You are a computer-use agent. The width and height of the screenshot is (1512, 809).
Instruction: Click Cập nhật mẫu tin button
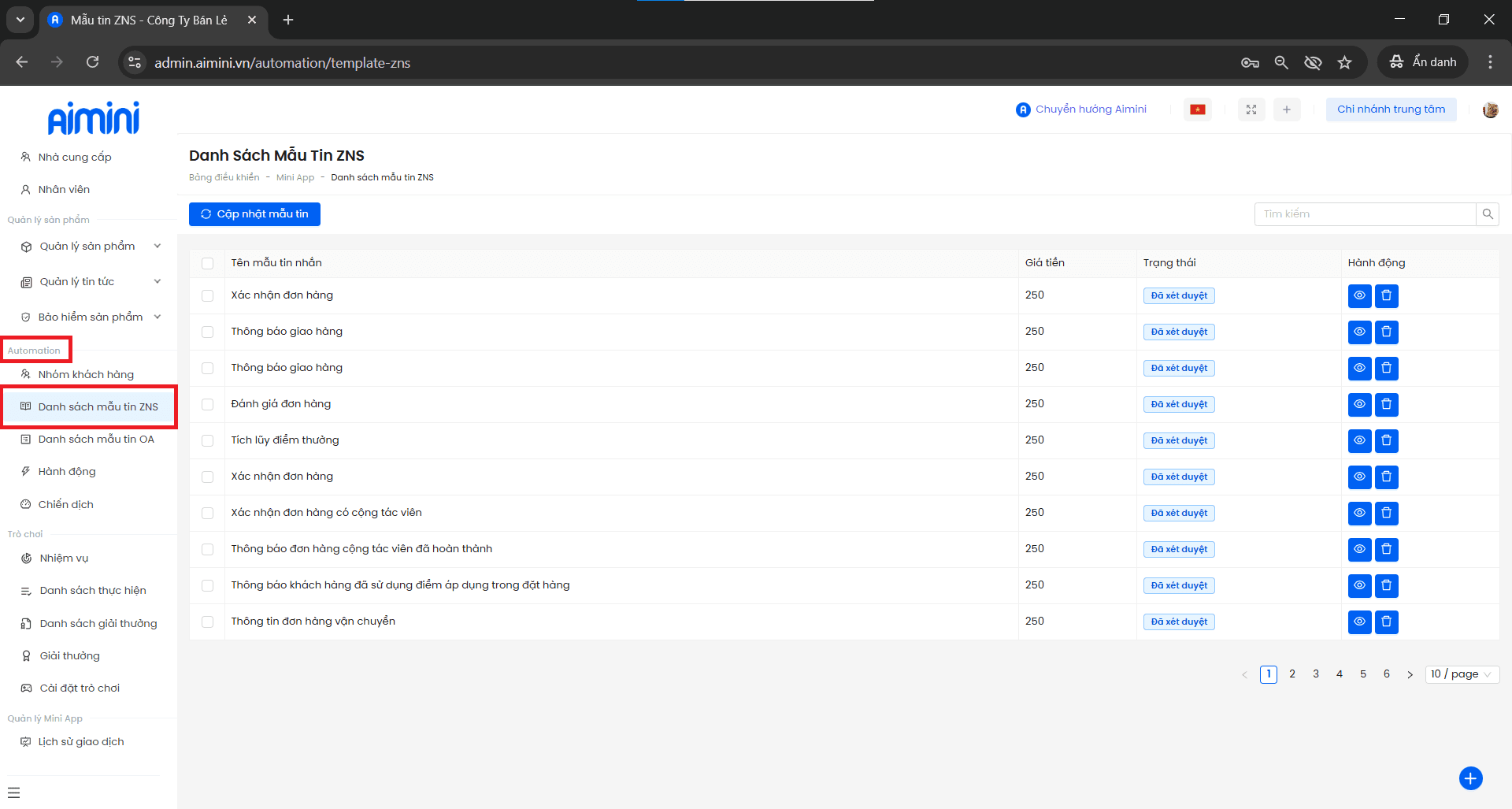coord(254,214)
